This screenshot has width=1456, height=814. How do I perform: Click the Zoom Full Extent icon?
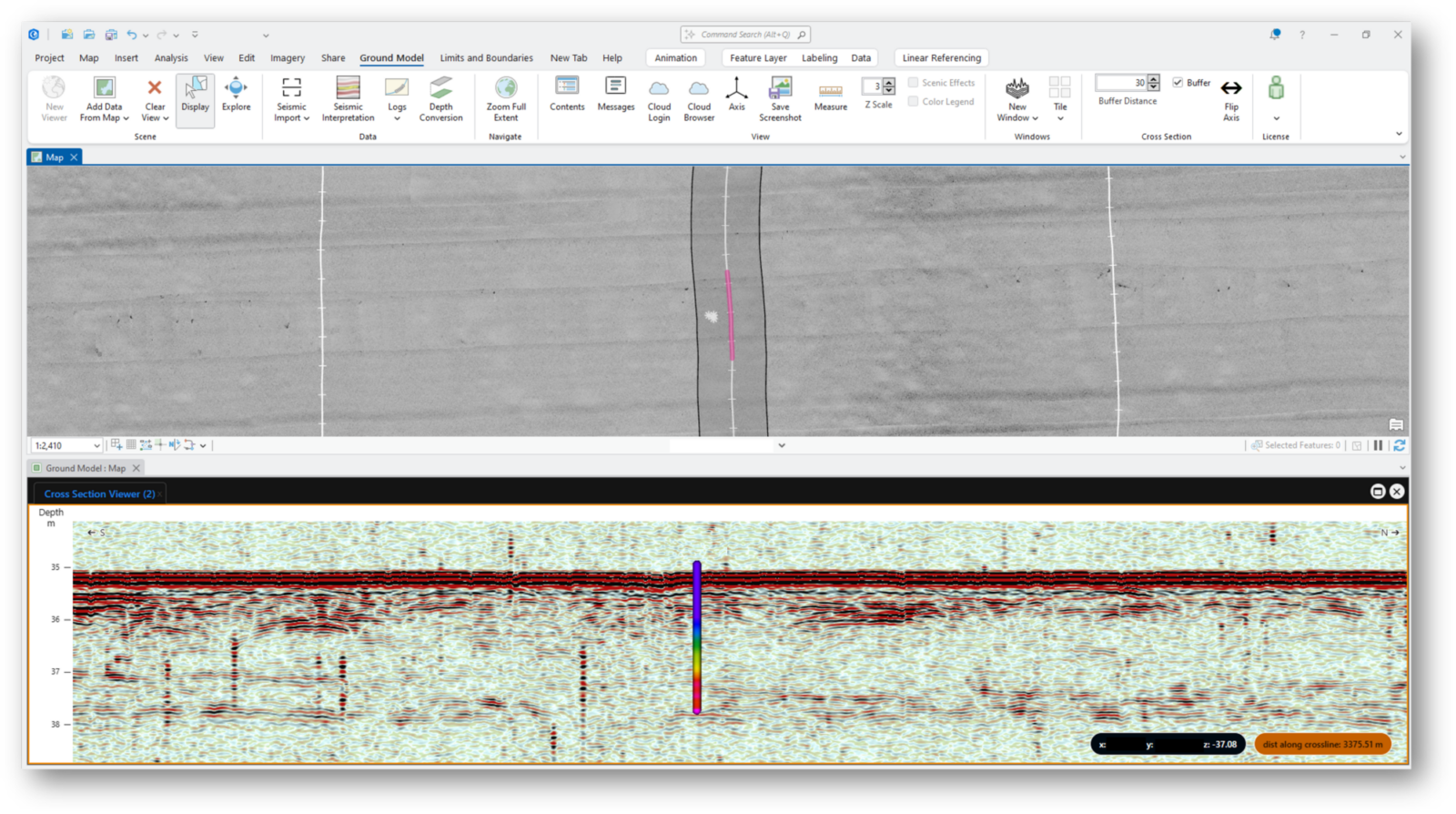point(506,89)
